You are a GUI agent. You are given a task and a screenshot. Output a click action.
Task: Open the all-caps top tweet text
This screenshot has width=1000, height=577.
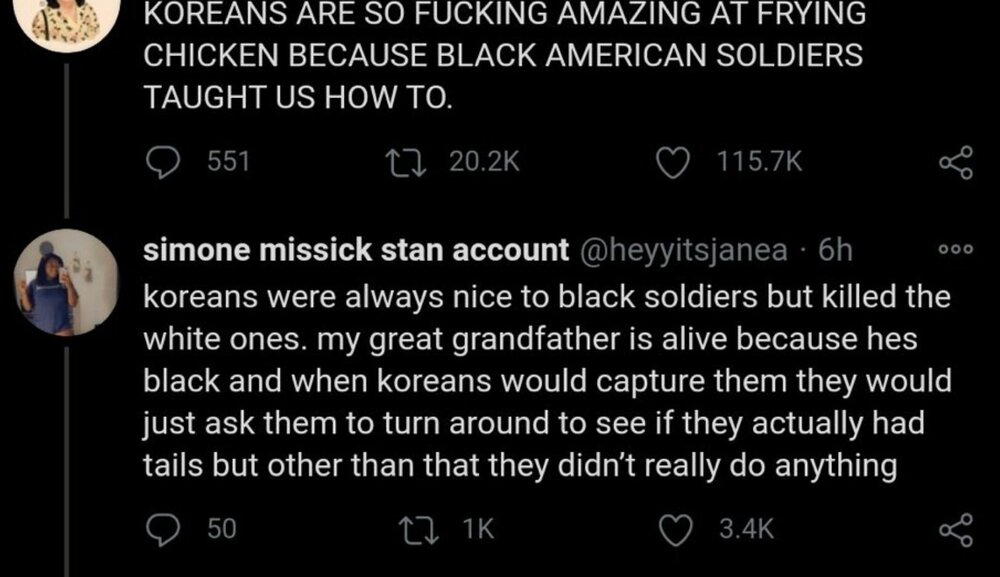pos(500,57)
